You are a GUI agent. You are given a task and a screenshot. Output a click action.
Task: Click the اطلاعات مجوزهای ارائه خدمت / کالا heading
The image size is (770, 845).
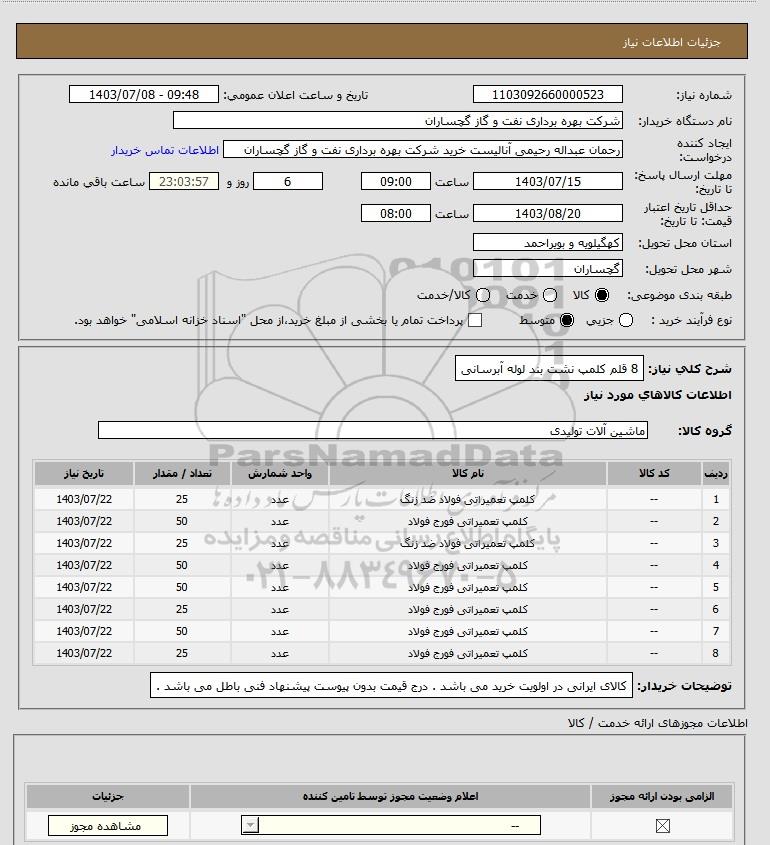click(x=657, y=723)
